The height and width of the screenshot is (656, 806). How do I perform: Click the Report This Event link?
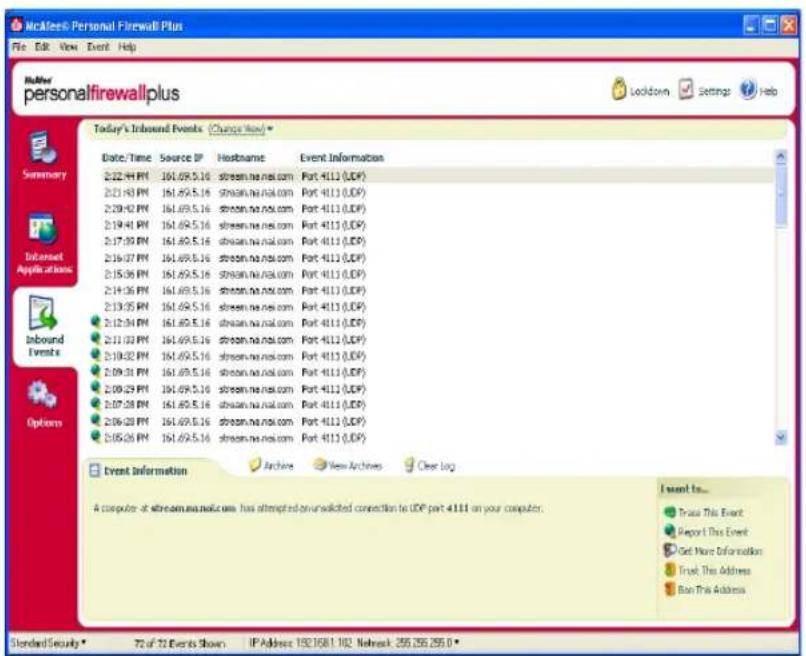click(x=713, y=532)
